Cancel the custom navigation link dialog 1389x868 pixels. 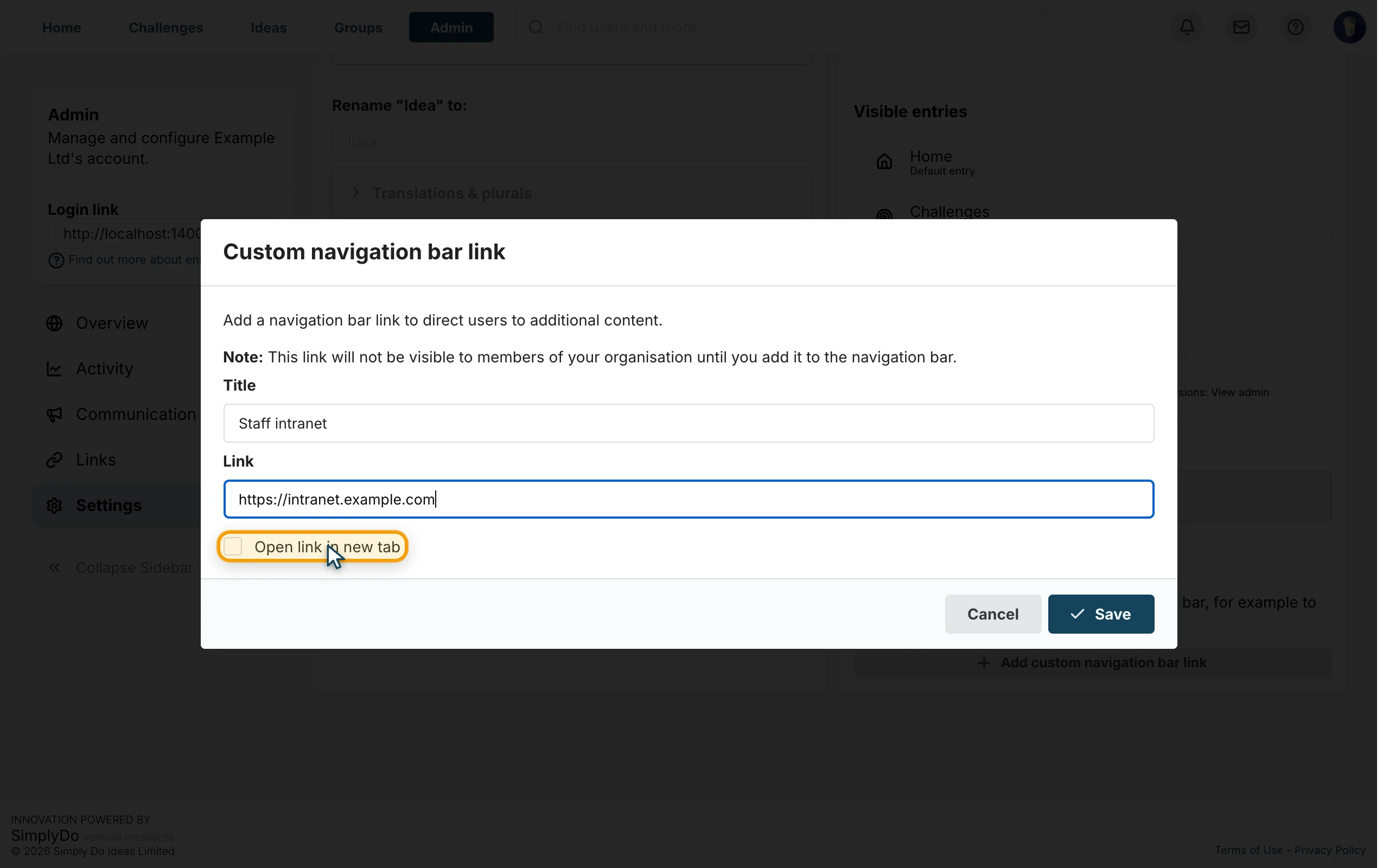993,614
